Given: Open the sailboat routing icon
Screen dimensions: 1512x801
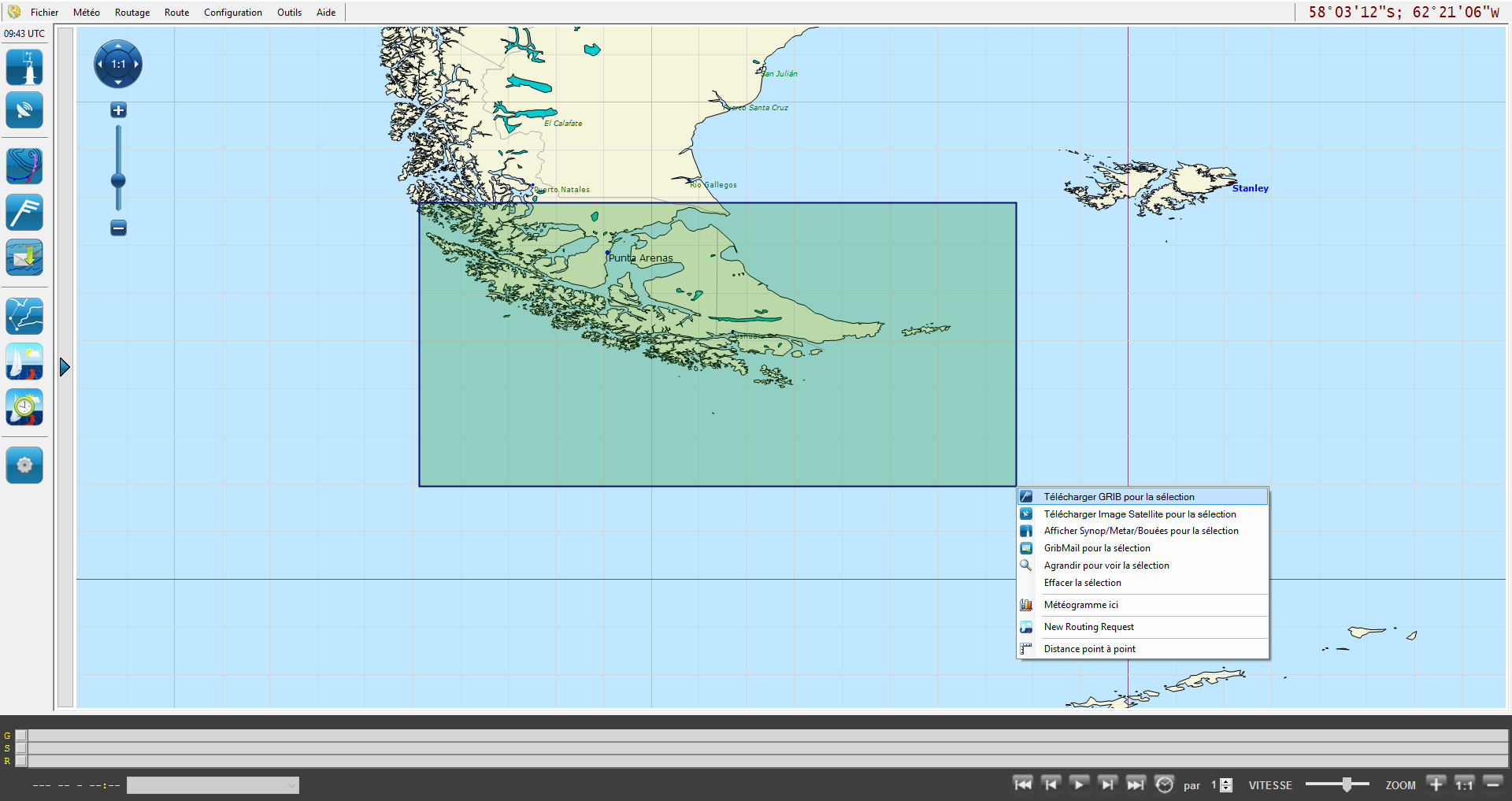Looking at the screenshot, I should (24, 362).
